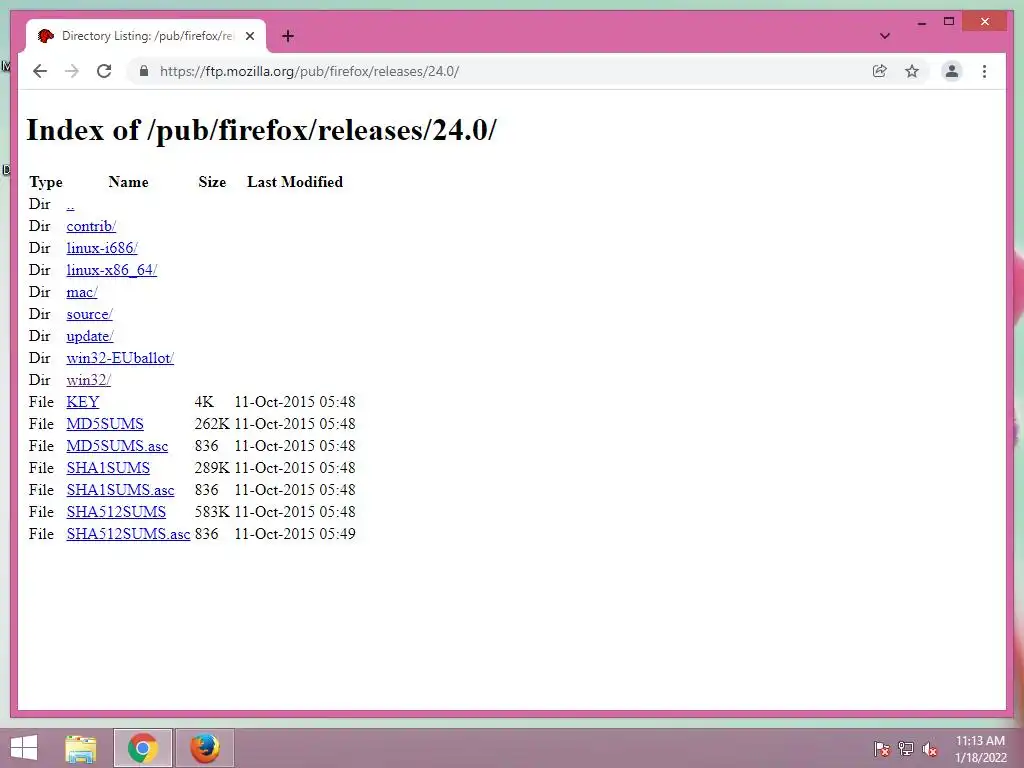Click the 583K size value
Viewport: 1024px width, 768px height.
212,512
